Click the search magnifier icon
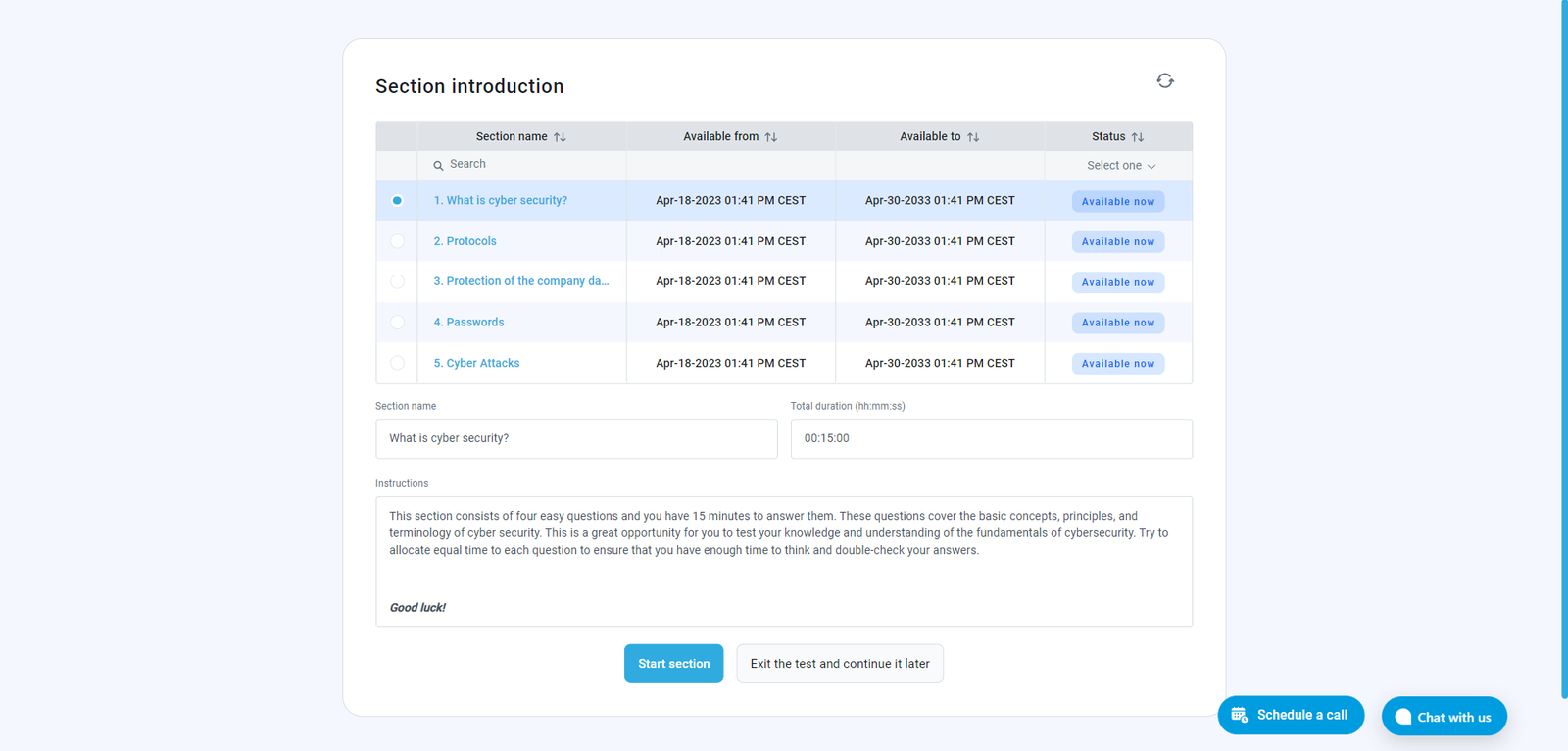 [438, 165]
